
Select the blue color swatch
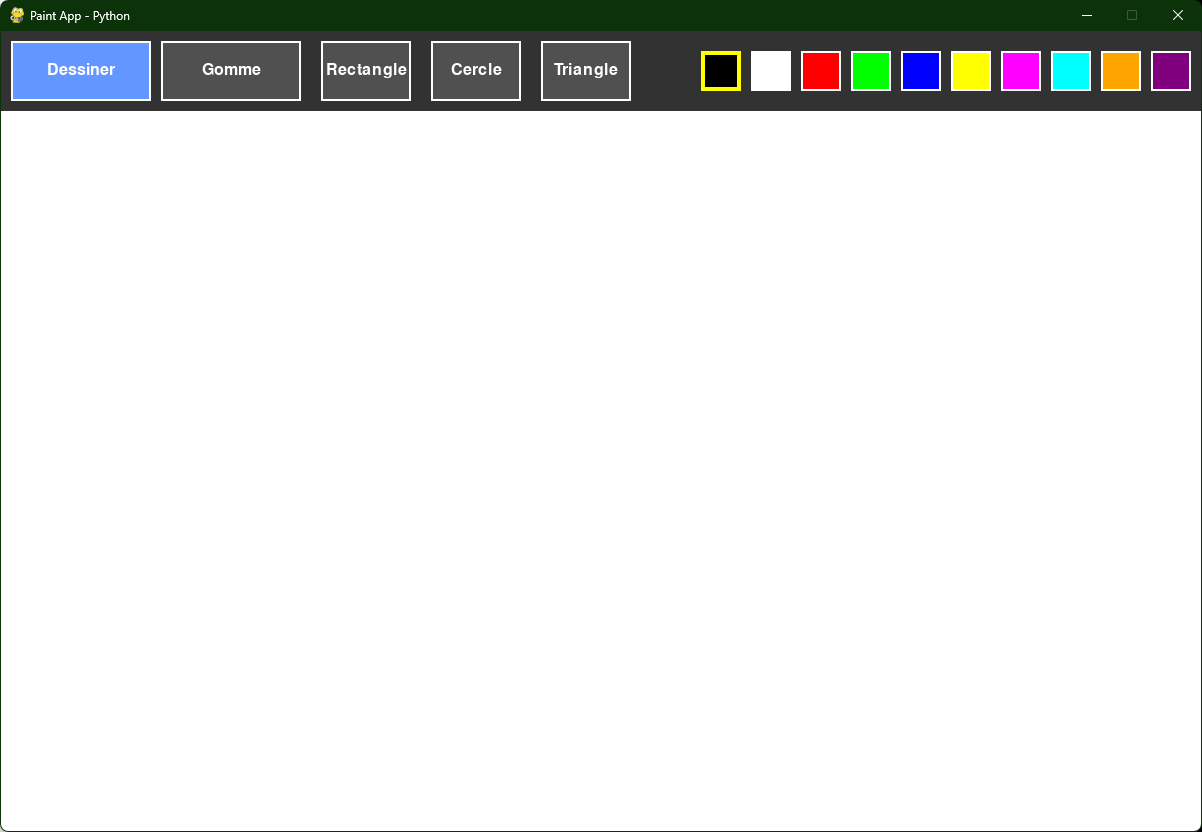(921, 71)
